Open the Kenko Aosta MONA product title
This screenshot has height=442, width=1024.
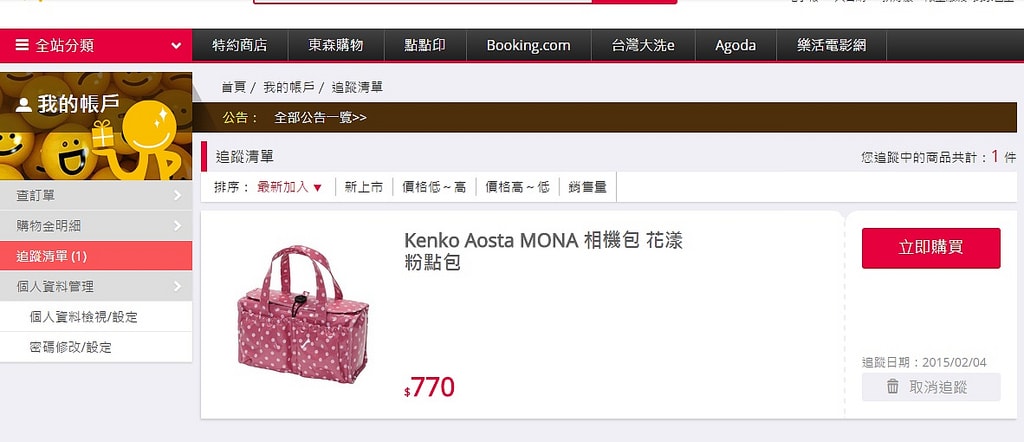pyautogui.click(x=543, y=251)
